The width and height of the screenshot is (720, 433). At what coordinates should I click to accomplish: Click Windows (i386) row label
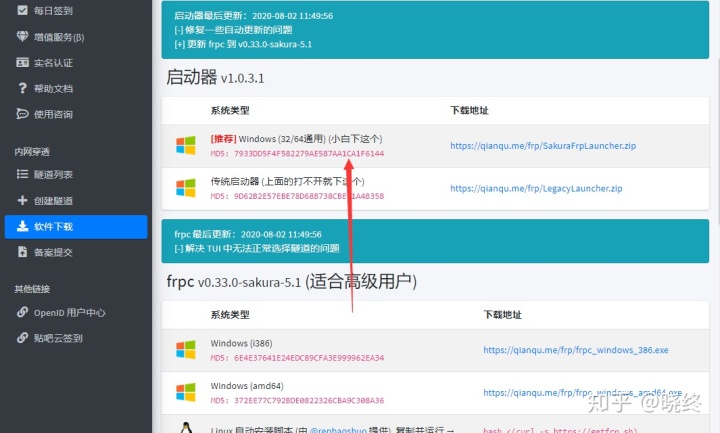click(242, 343)
